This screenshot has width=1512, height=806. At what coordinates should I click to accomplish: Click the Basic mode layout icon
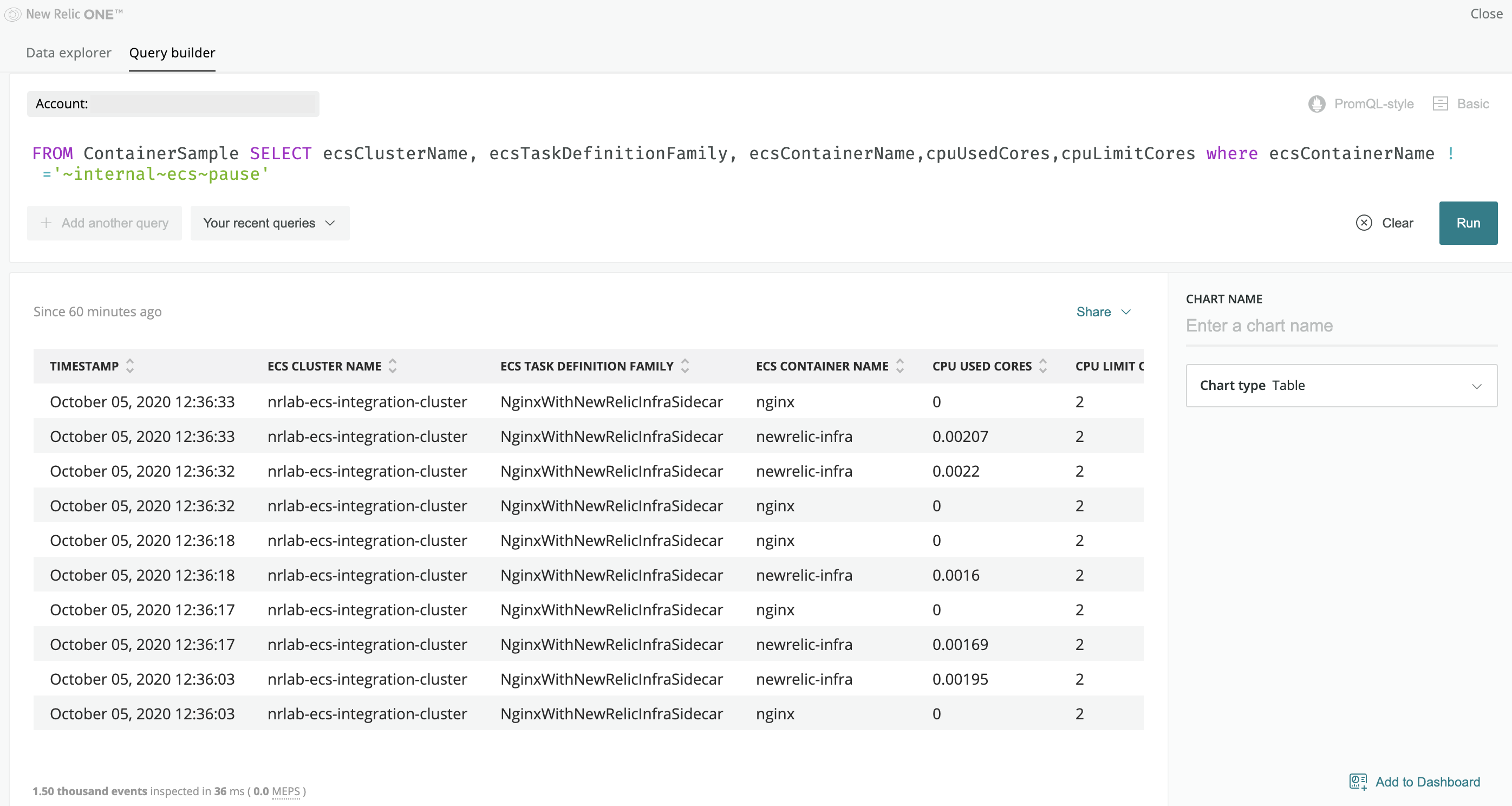[1440, 104]
